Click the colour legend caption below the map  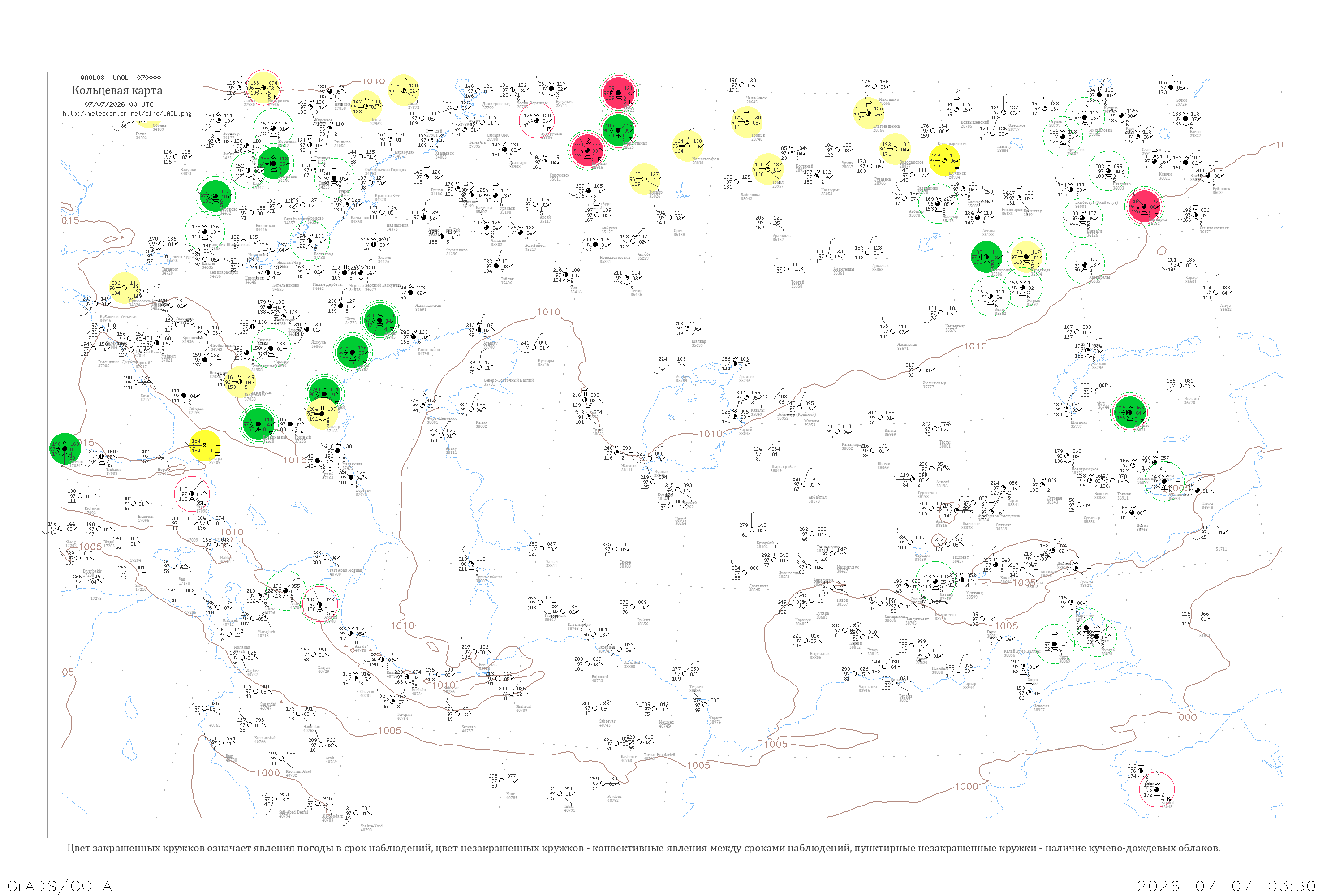(643, 848)
